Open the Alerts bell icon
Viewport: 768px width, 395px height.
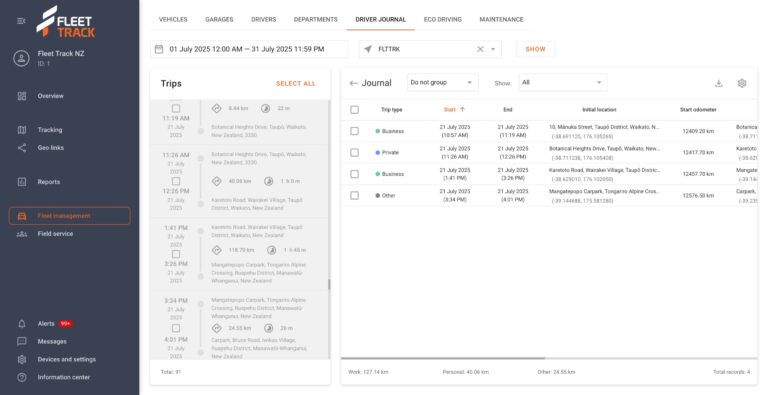pyautogui.click(x=22, y=324)
